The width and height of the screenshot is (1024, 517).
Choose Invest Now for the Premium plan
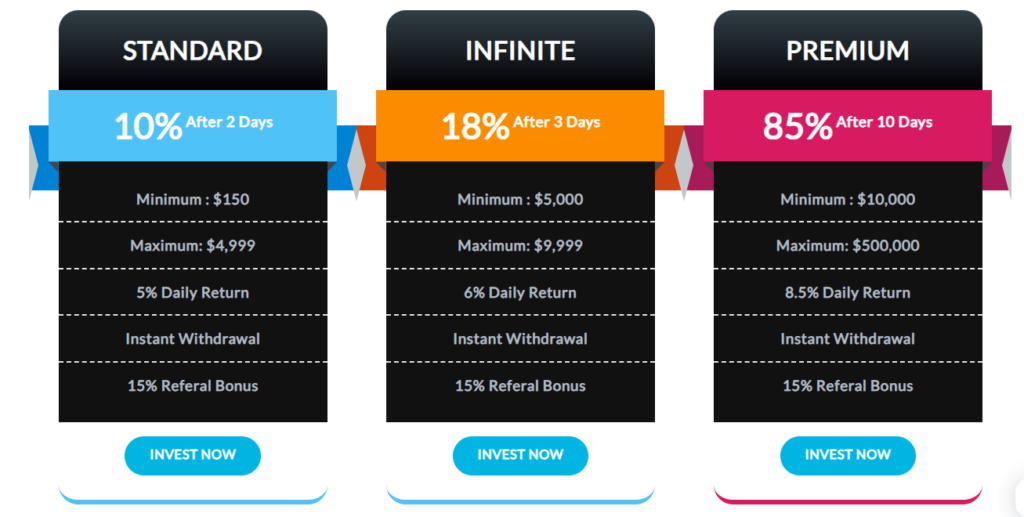847,455
